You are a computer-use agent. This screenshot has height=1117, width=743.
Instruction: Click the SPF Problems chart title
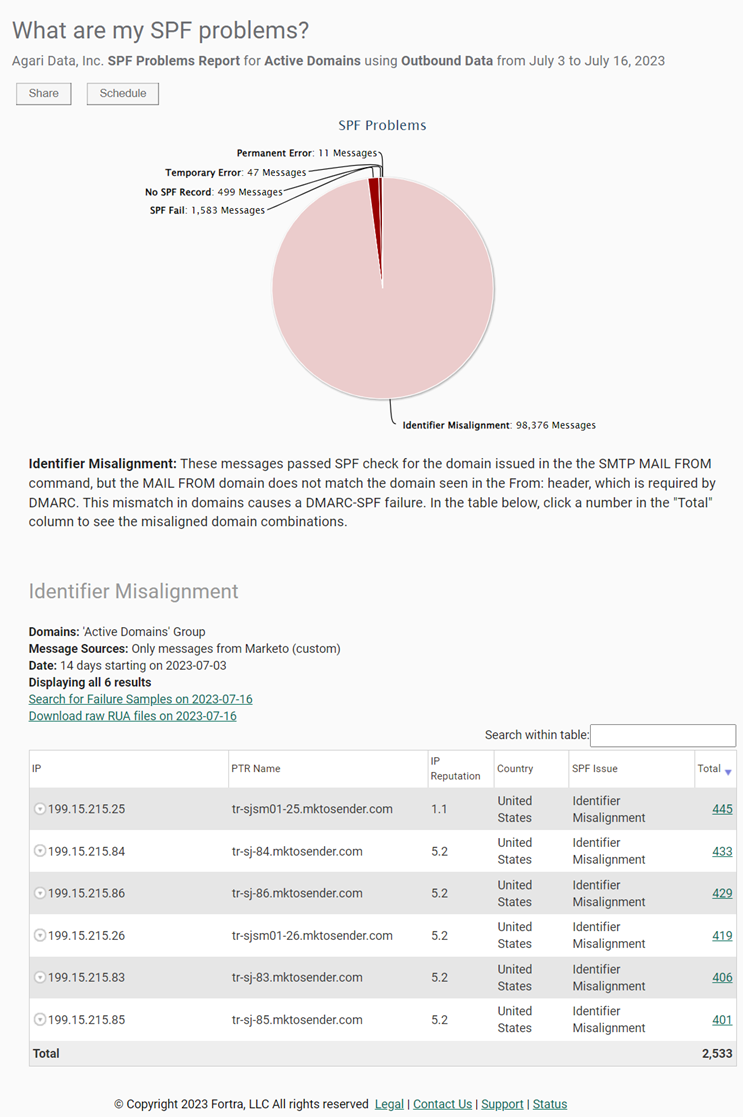coord(383,125)
